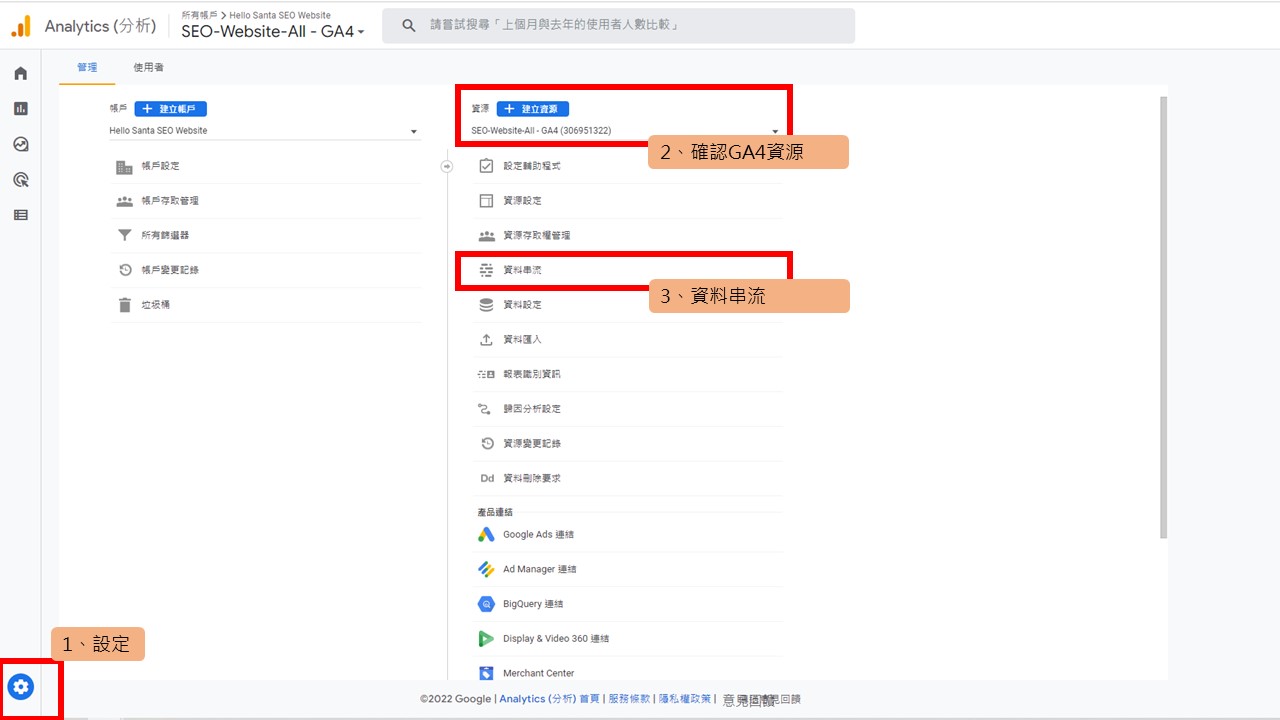This screenshot has height=720, width=1280.
Task: Click the Display & Video 360 icon
Action: pos(486,639)
